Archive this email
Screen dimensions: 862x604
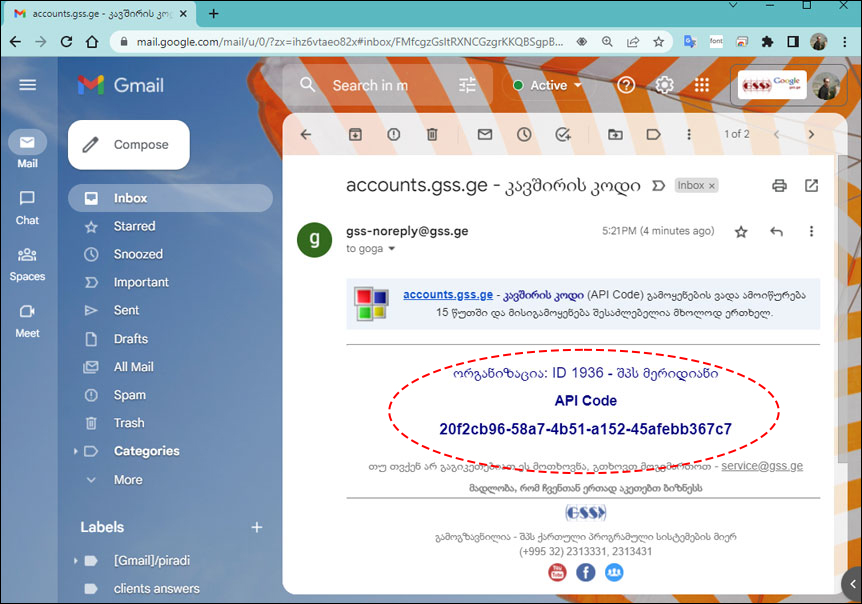(x=355, y=134)
